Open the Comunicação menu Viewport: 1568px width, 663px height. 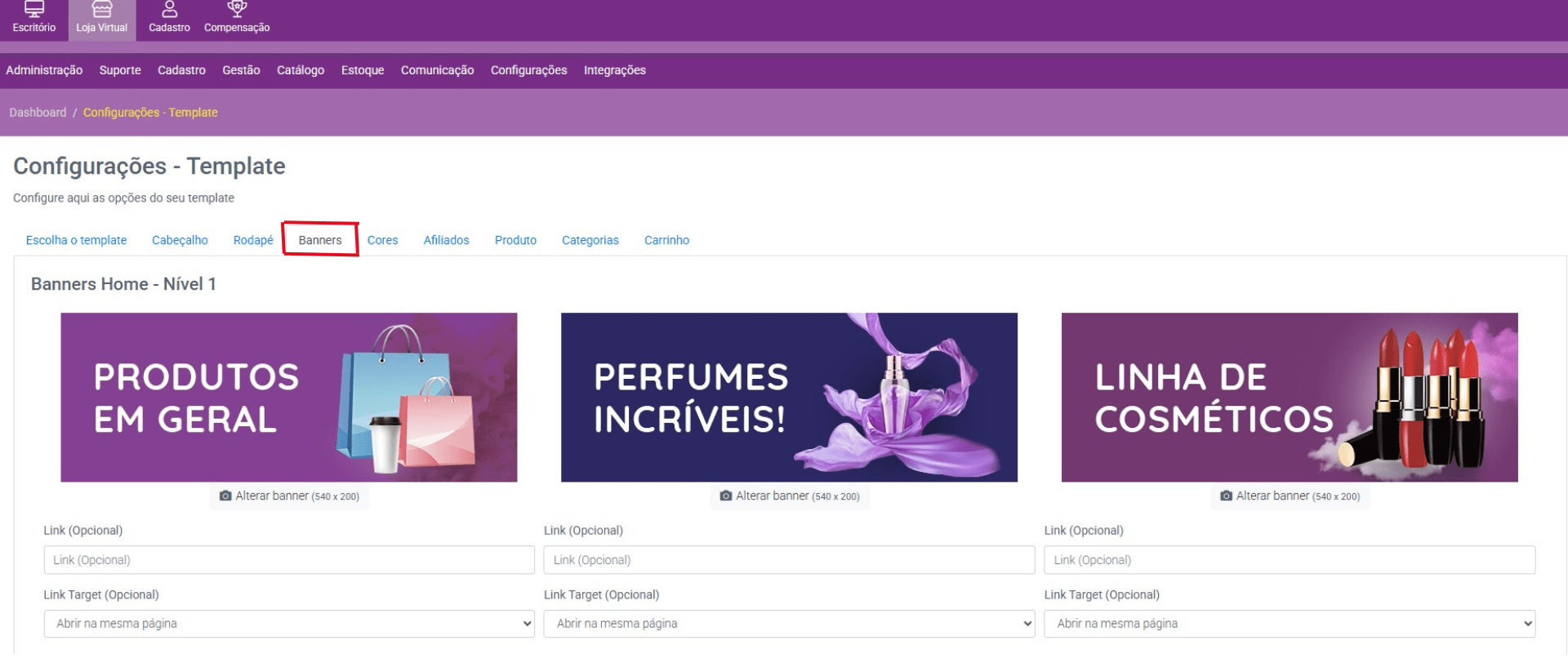click(x=437, y=70)
